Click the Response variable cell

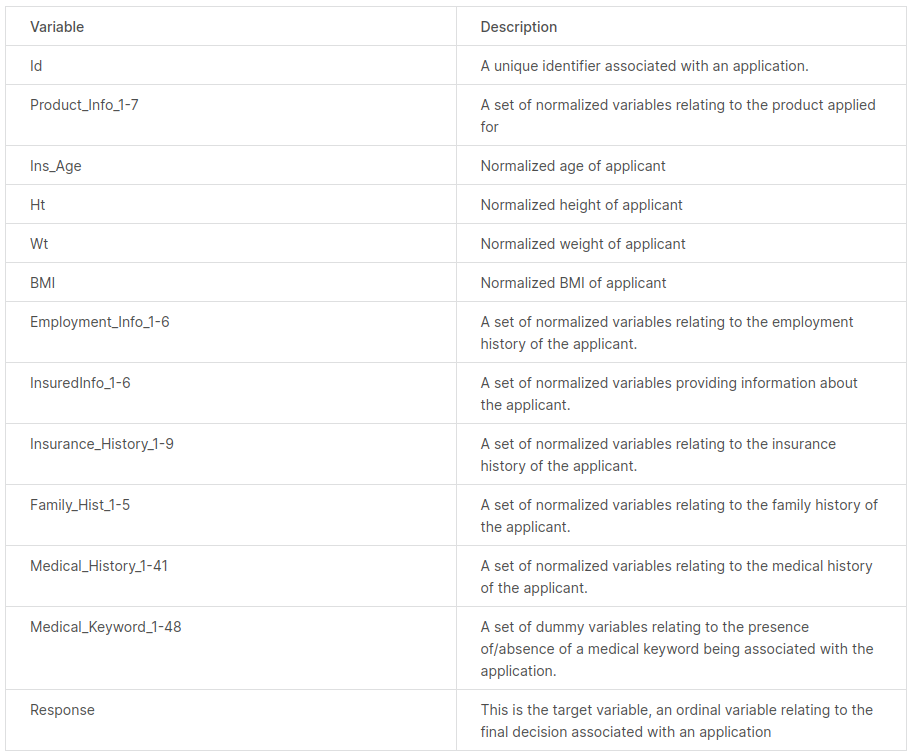click(x=231, y=720)
